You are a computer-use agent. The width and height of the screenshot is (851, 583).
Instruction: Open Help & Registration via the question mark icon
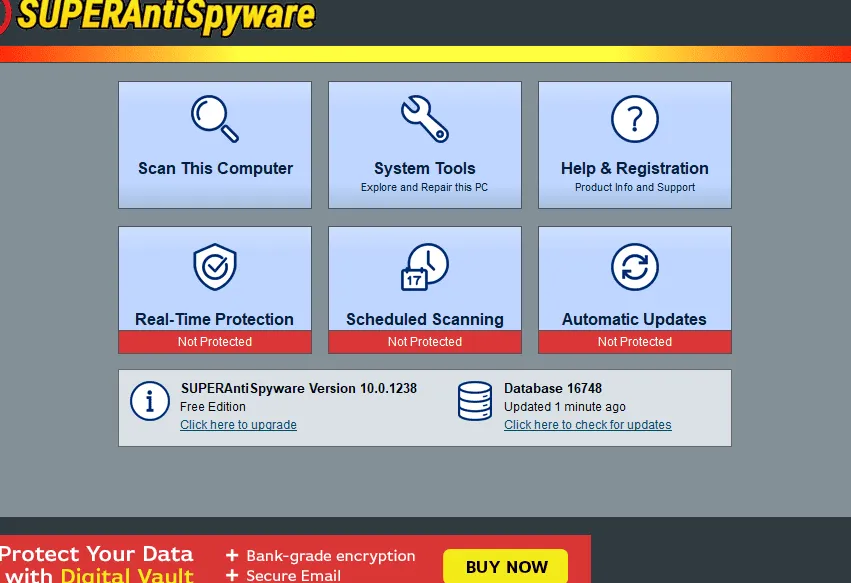tap(634, 118)
